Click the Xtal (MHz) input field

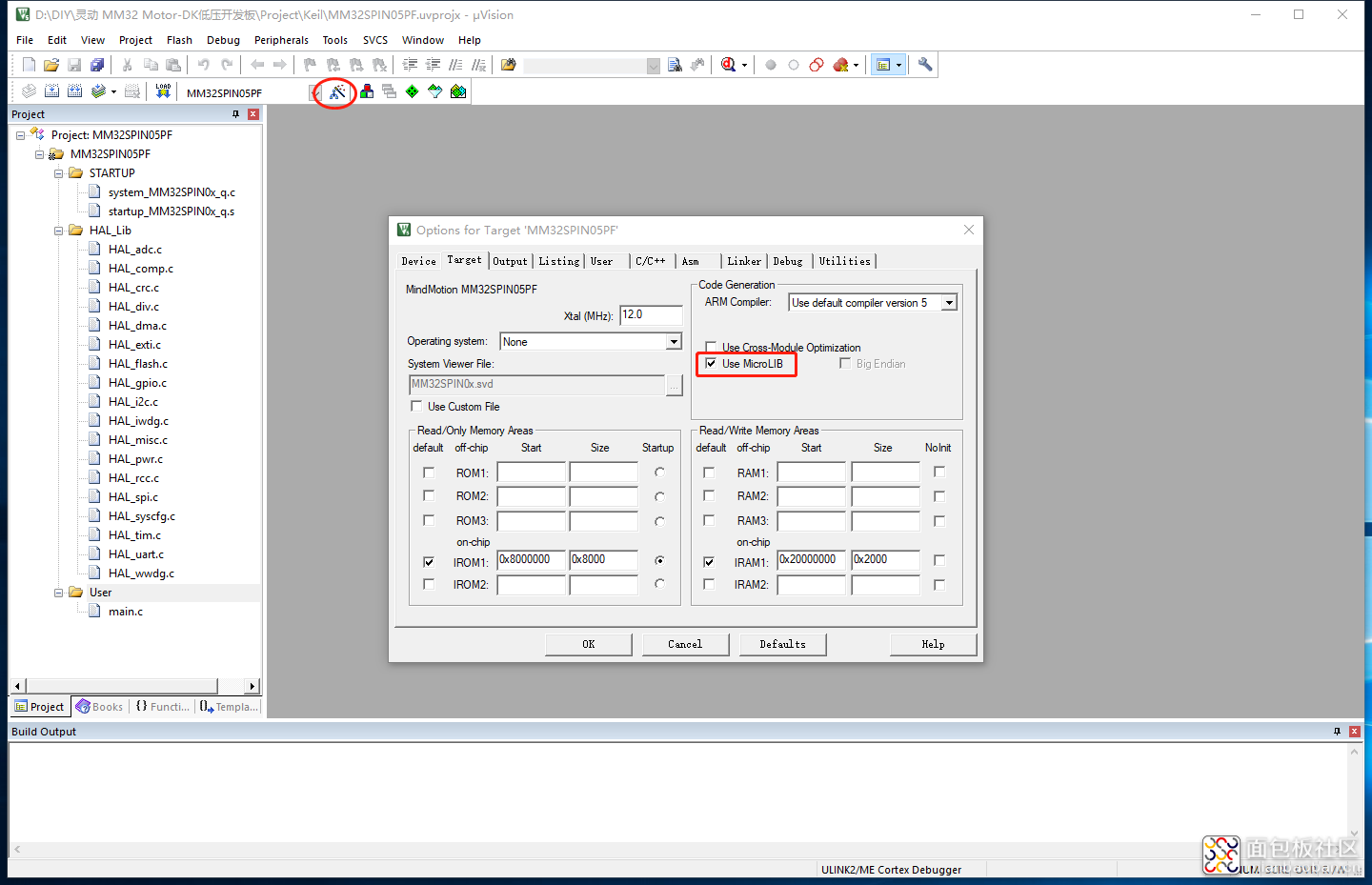coord(651,315)
